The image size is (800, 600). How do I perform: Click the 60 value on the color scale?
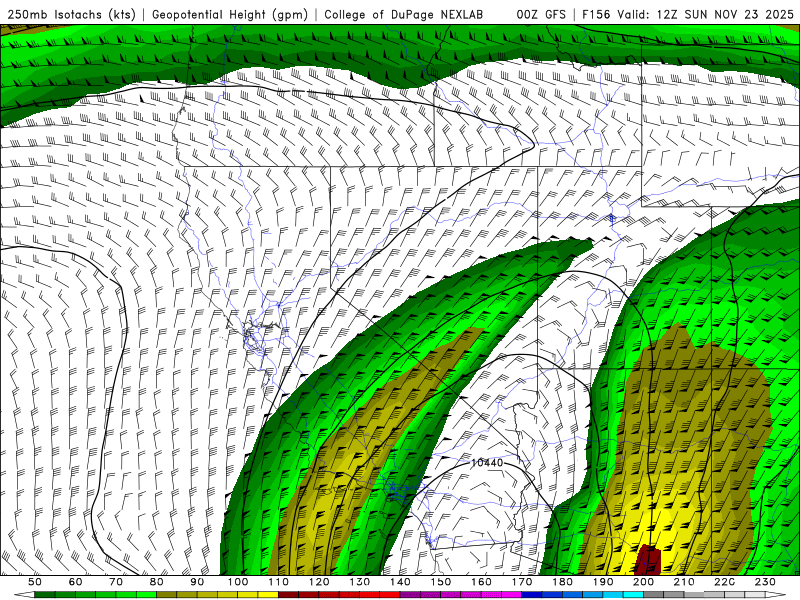[76, 582]
